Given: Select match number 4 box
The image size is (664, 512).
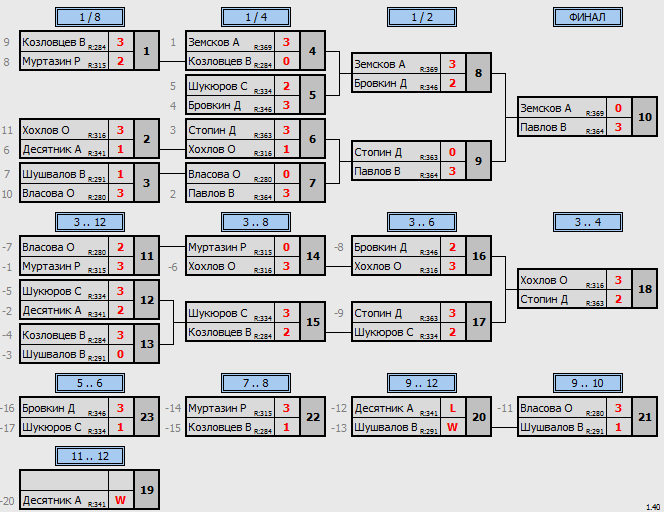Looking at the screenshot, I should pyautogui.click(x=313, y=51).
